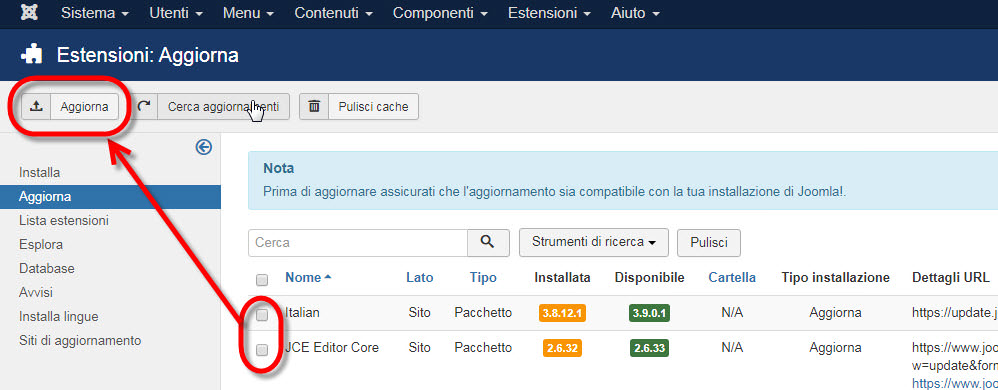Toggle the select-all checkbox in table header
This screenshot has height=390, width=998.
(x=262, y=280)
